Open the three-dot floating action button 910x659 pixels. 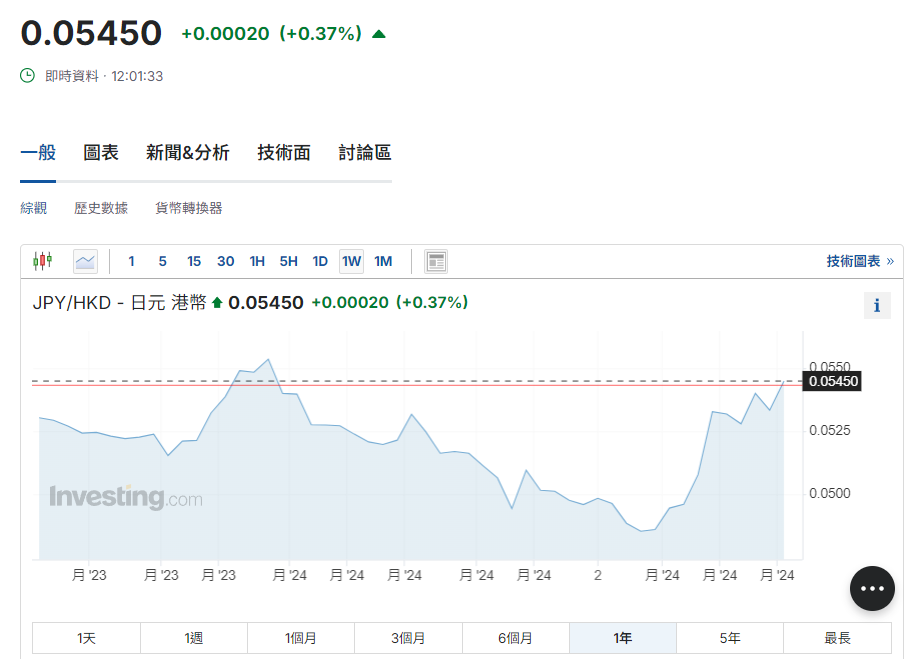coord(872,588)
